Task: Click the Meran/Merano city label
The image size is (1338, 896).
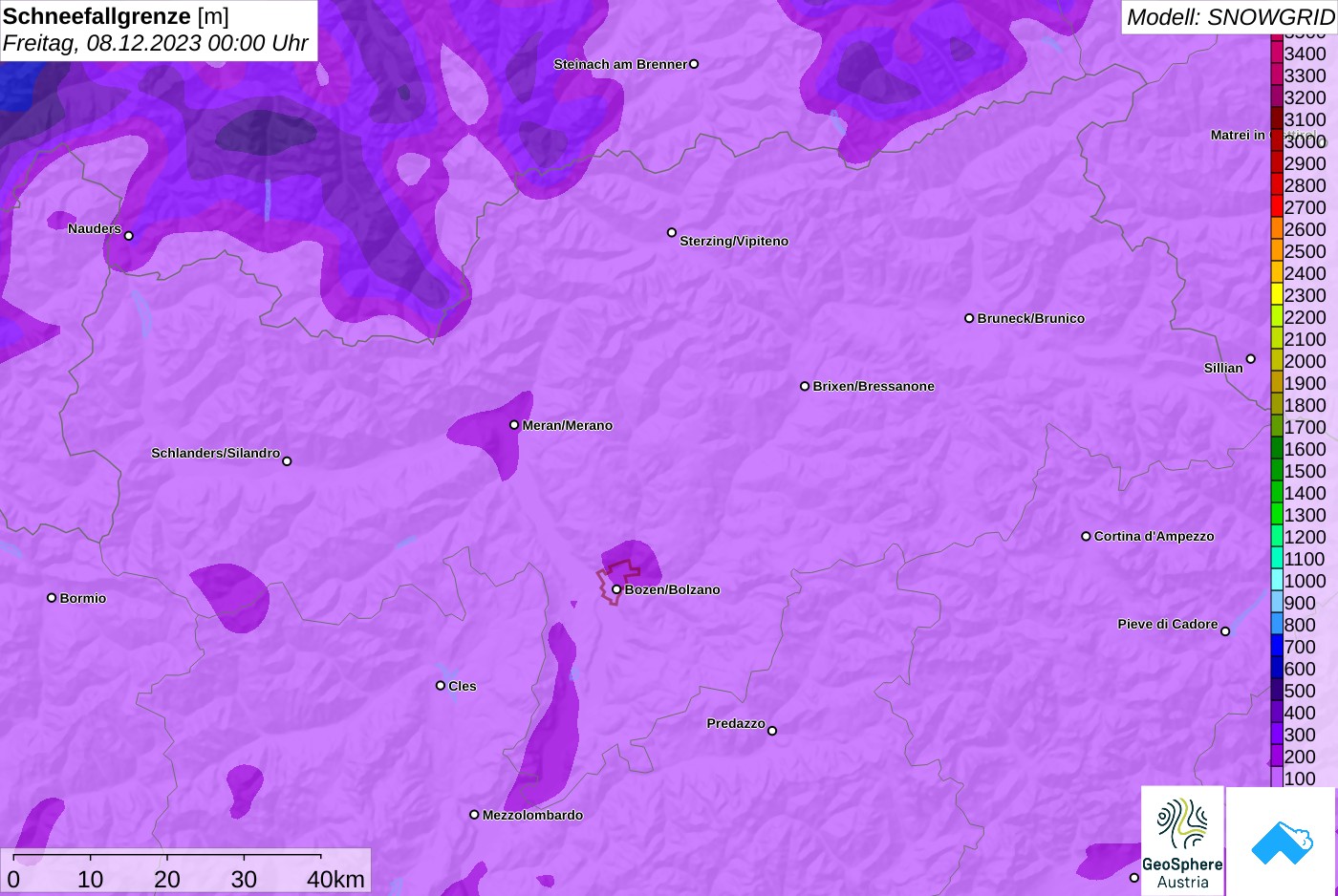Action: point(568,425)
